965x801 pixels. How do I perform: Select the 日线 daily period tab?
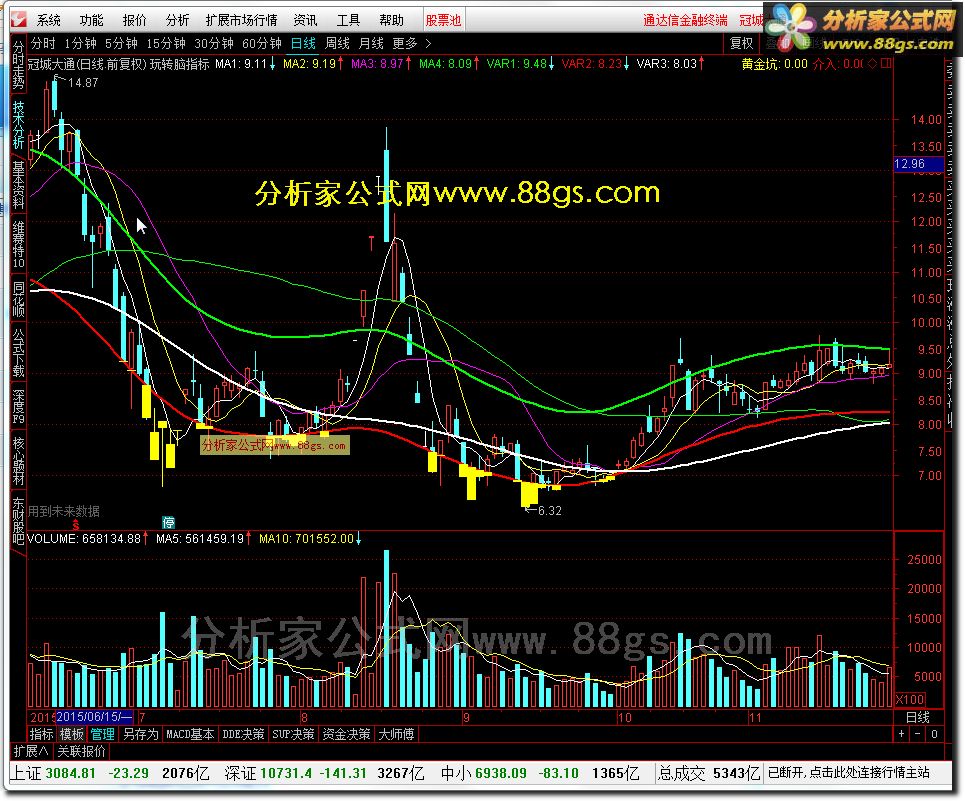pyautogui.click(x=303, y=44)
